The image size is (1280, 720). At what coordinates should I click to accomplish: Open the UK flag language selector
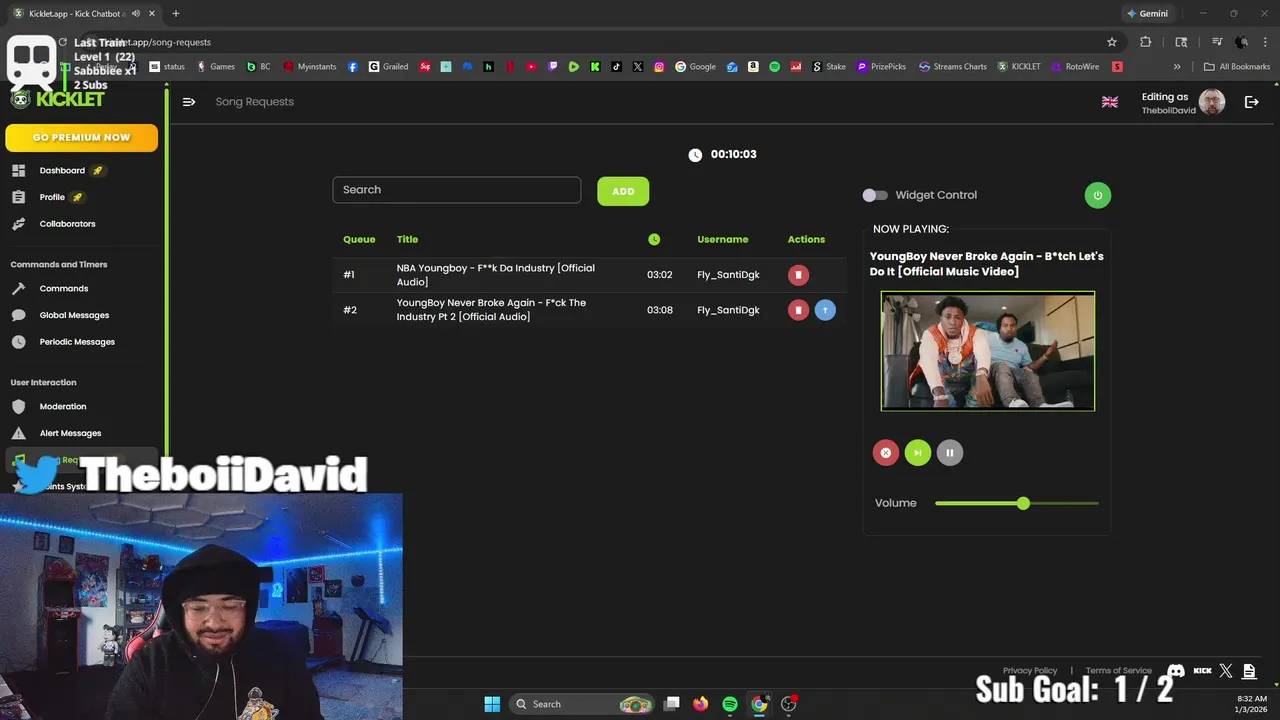1110,102
